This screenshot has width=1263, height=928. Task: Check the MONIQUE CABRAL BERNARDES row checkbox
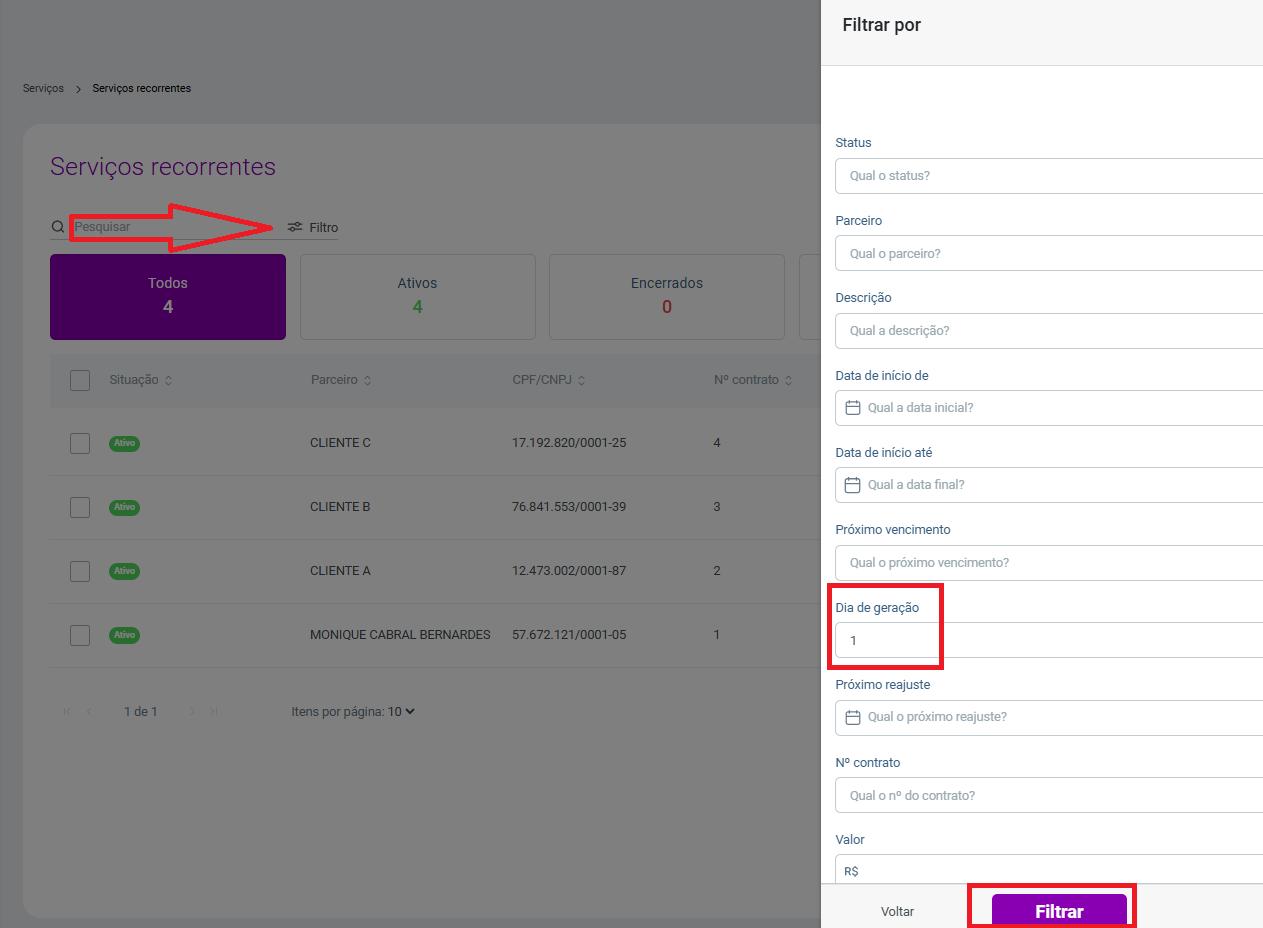click(x=80, y=635)
